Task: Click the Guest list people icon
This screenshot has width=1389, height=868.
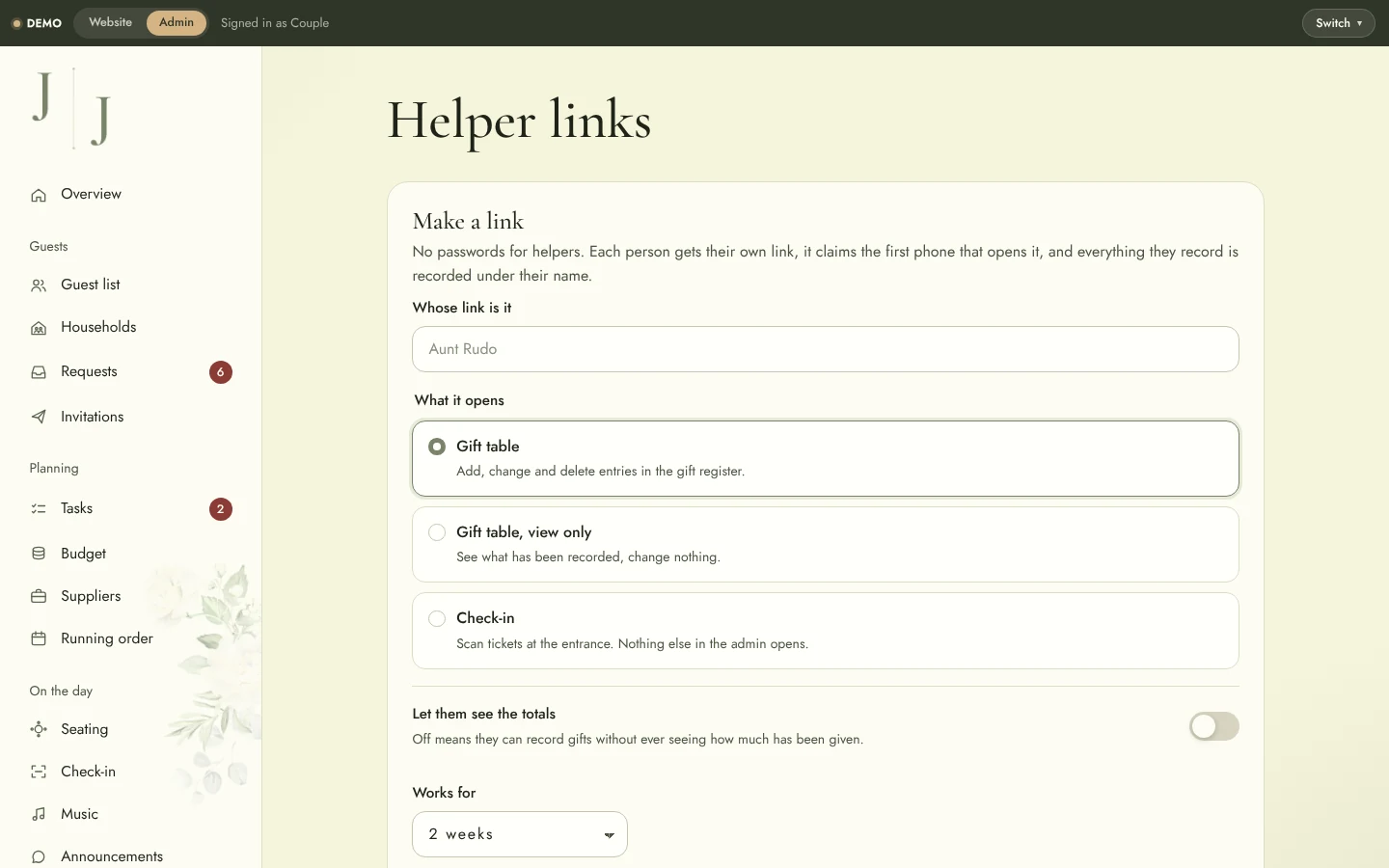Action: [x=39, y=285]
